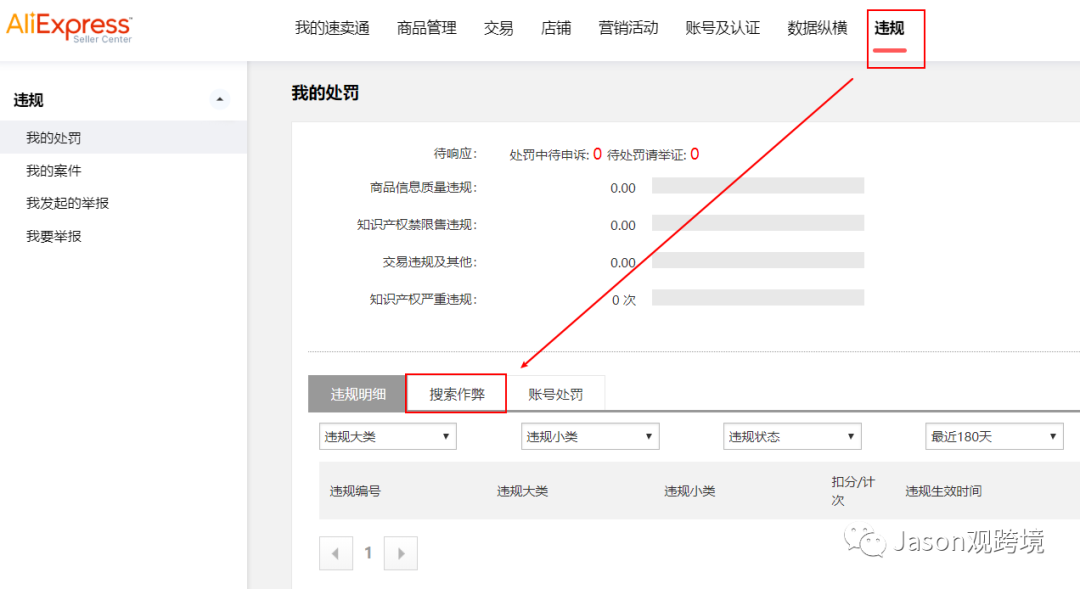This screenshot has width=1080, height=589.
Task: Click the red zero beside 处罚中待申诉
Action: click(x=596, y=155)
